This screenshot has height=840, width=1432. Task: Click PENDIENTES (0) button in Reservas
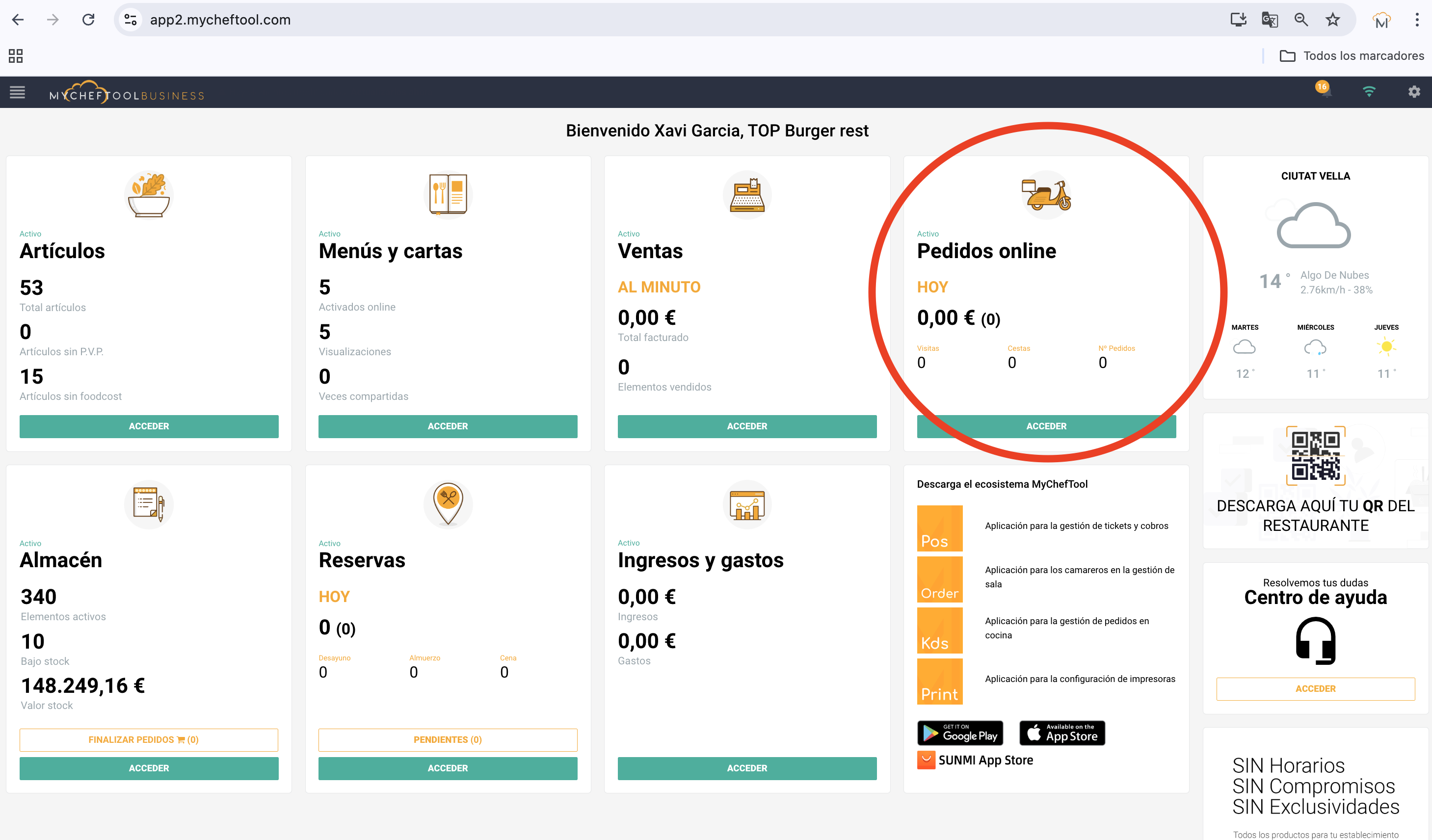coord(448,739)
